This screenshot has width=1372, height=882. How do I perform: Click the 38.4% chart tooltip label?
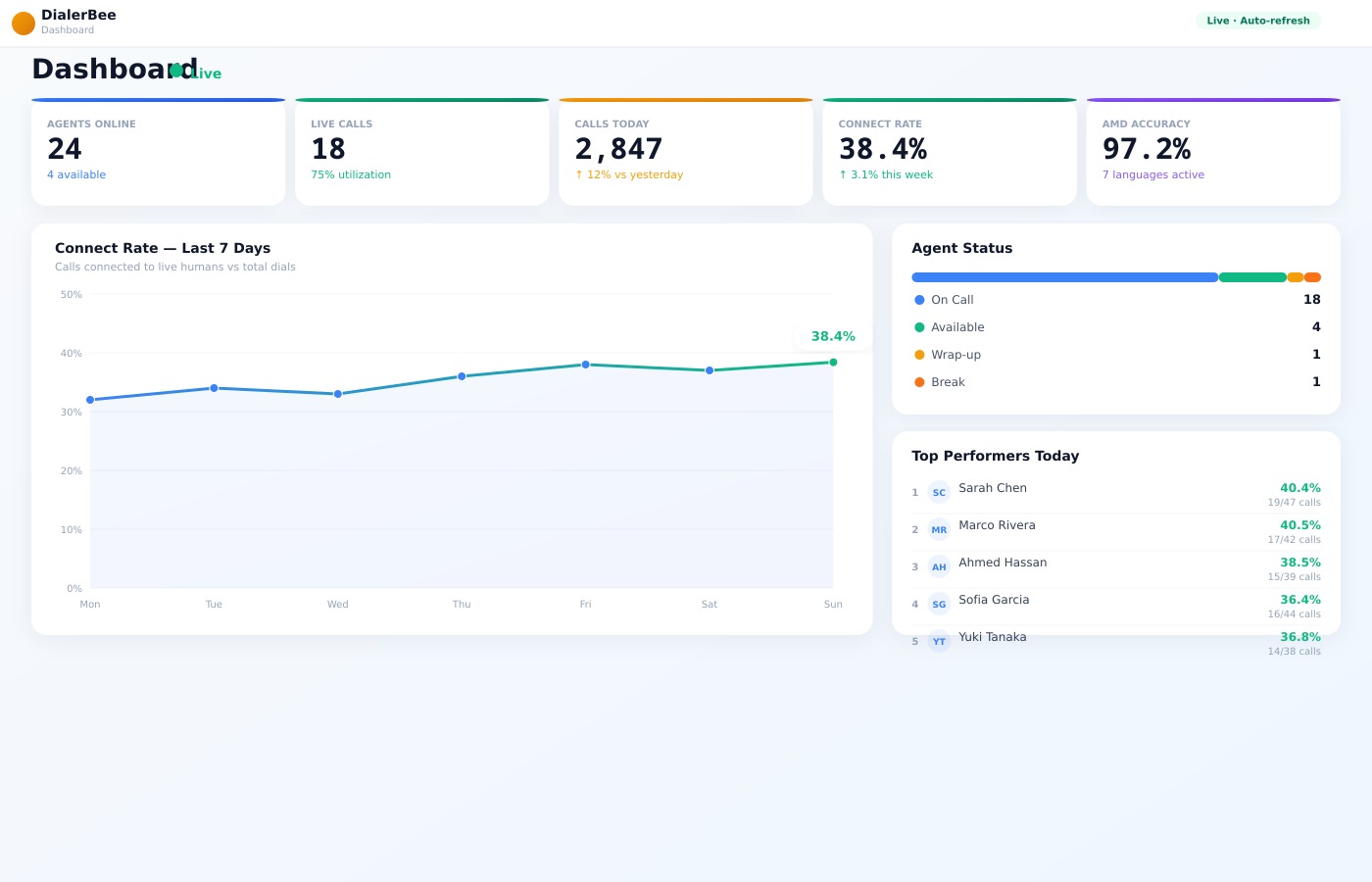[x=833, y=336]
